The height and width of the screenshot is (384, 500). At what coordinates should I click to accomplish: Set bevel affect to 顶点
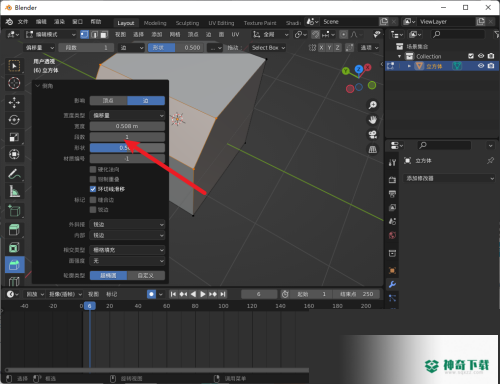coord(108,101)
